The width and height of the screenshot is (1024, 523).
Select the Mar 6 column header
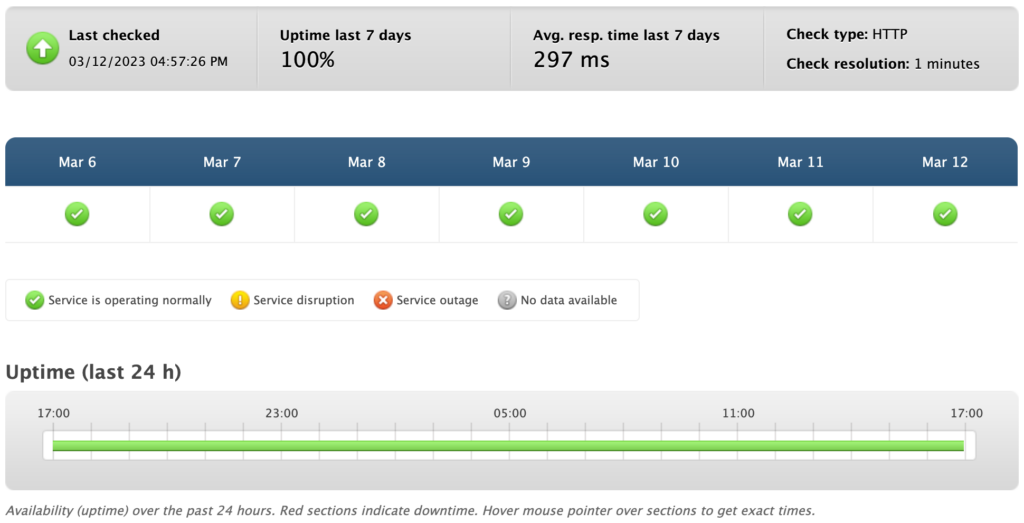click(x=77, y=162)
